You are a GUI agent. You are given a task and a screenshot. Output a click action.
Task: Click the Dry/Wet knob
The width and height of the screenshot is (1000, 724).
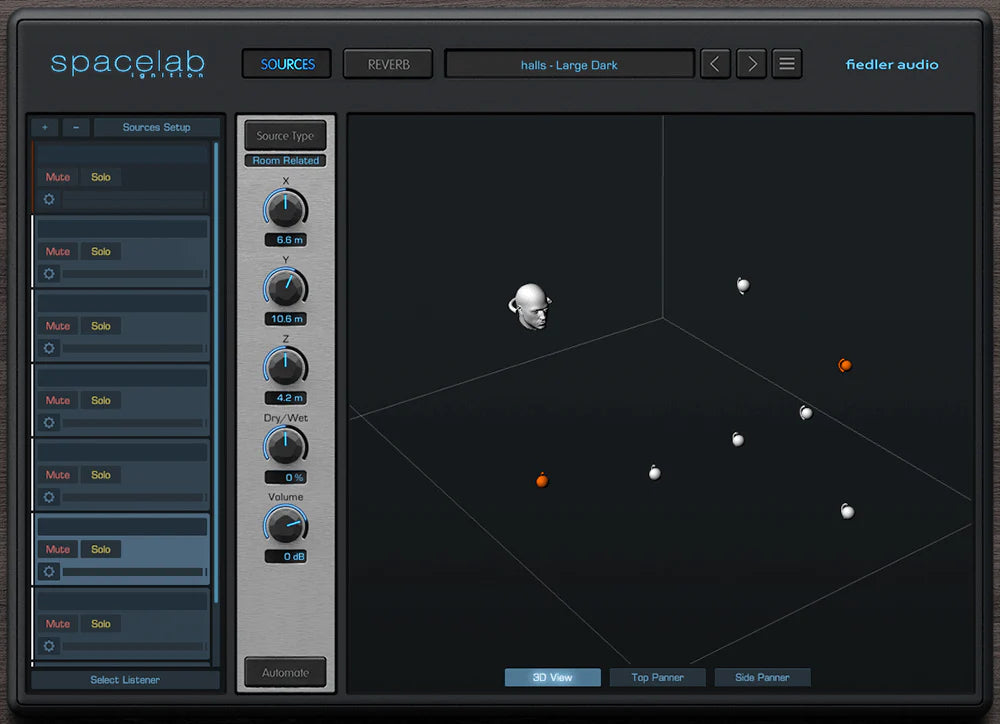285,446
